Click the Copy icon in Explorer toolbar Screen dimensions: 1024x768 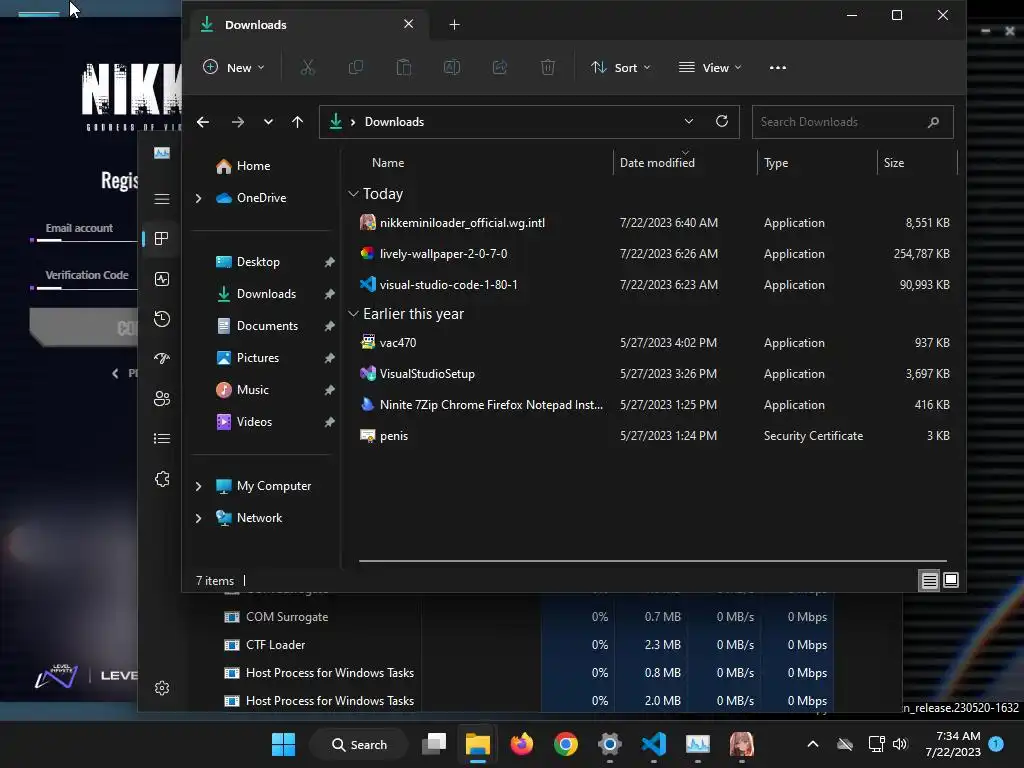(356, 67)
